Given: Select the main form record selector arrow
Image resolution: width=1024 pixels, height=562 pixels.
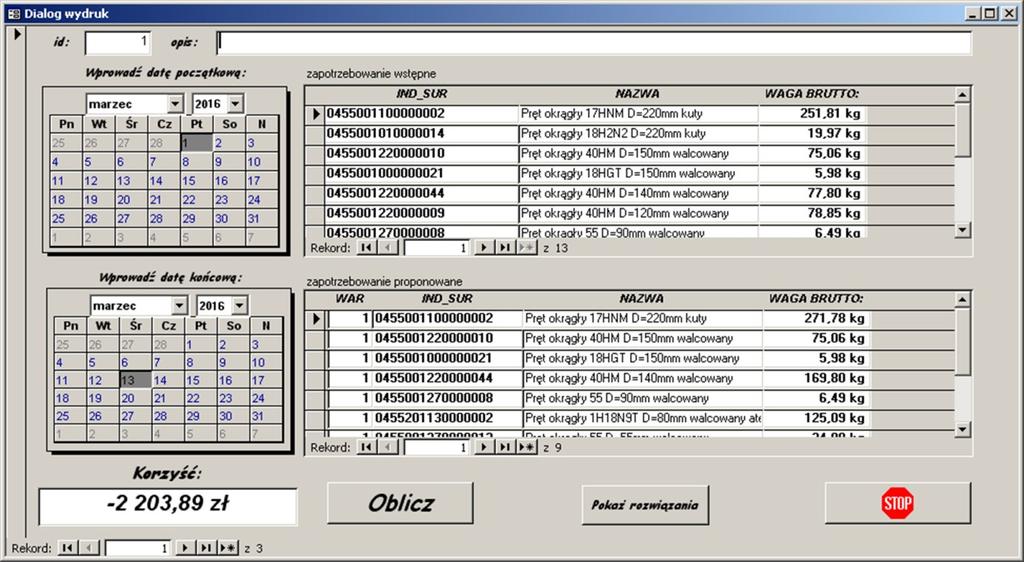Looking at the screenshot, I should [18, 34].
